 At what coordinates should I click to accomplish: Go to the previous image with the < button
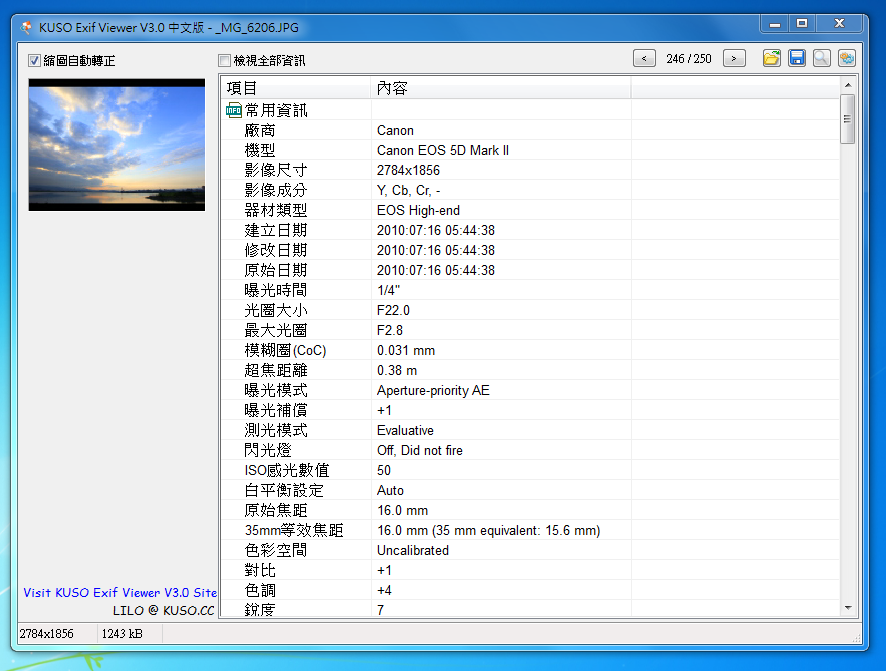pos(644,58)
